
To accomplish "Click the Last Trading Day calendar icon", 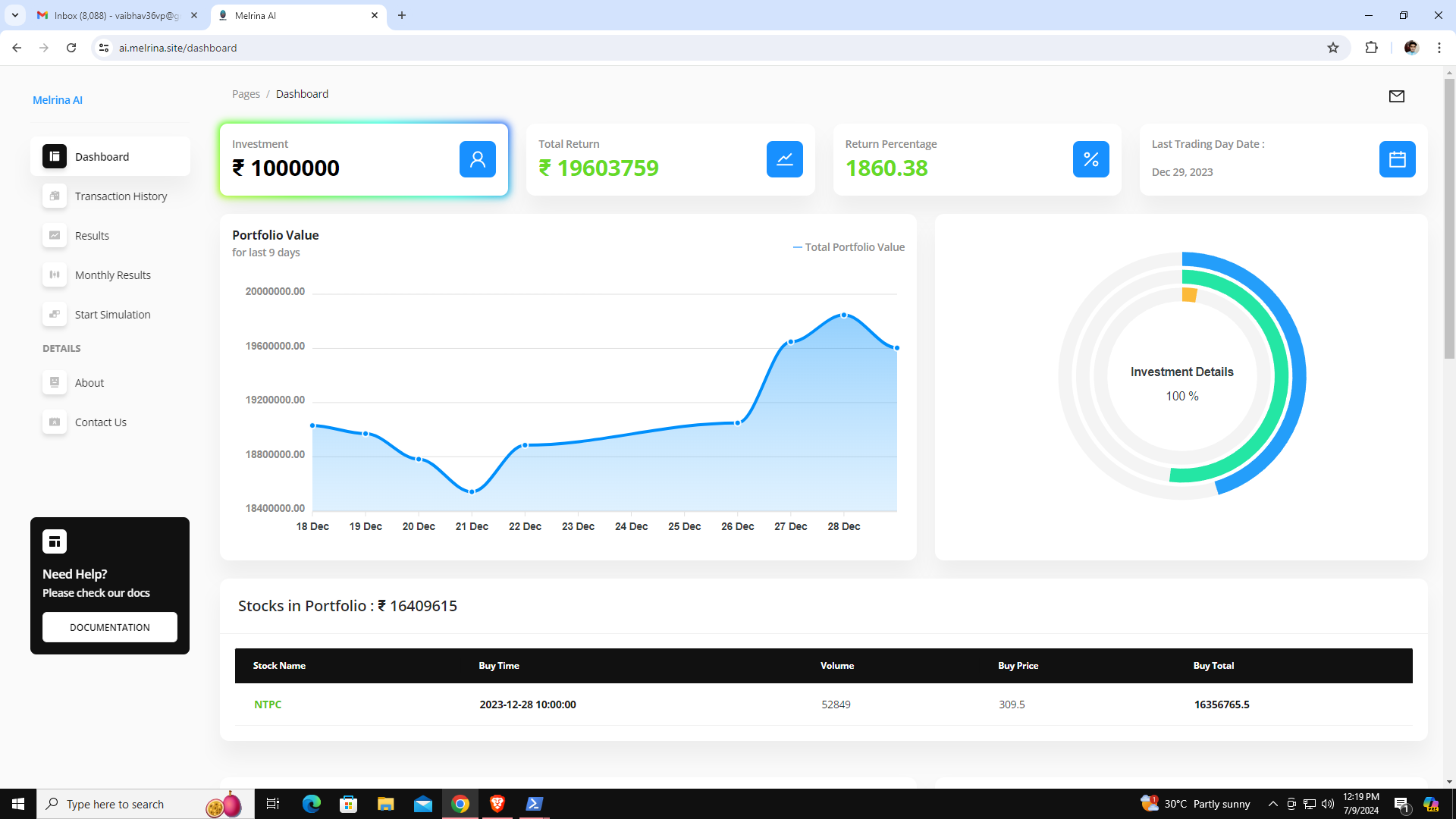I will [x=1397, y=159].
